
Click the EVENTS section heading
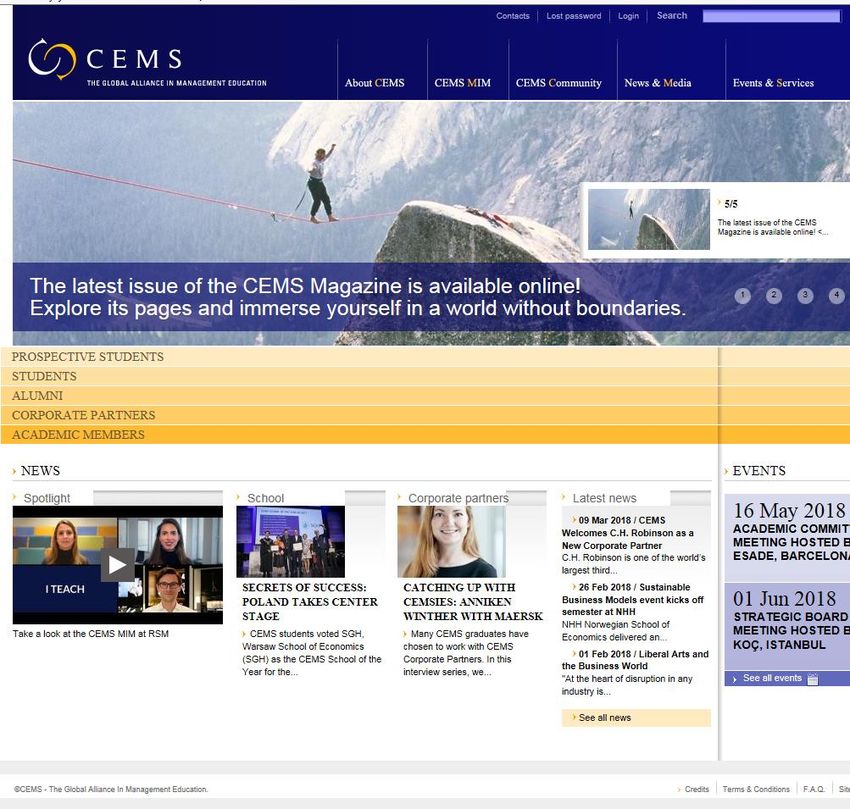click(759, 471)
